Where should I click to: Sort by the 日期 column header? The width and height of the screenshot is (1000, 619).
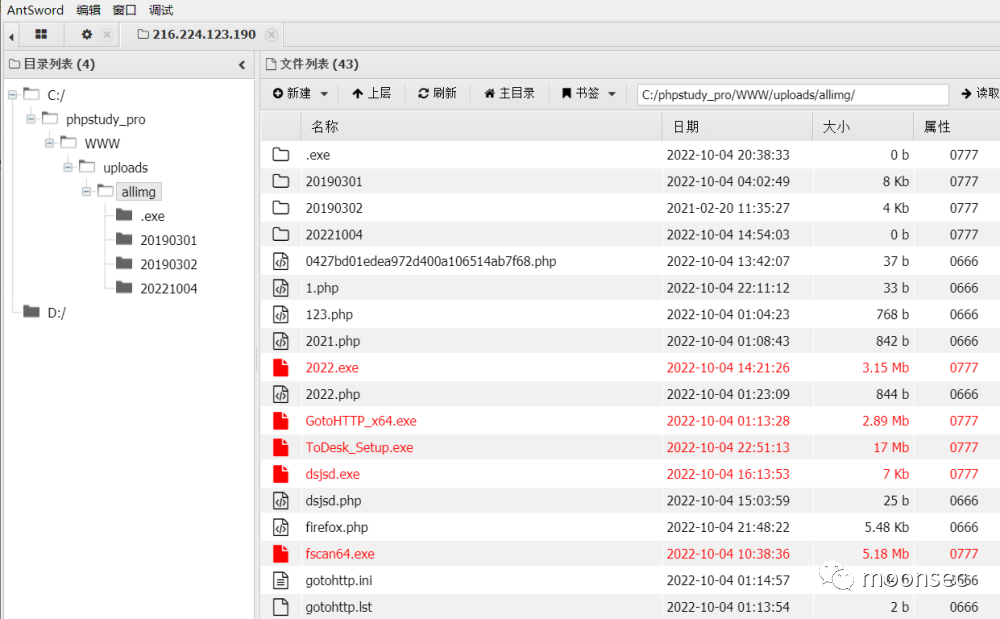[737, 126]
